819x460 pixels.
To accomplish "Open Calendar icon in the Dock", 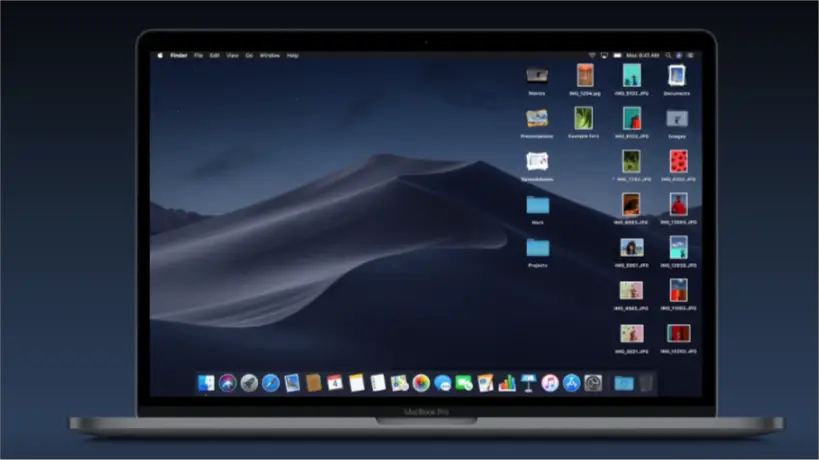I will (335, 383).
